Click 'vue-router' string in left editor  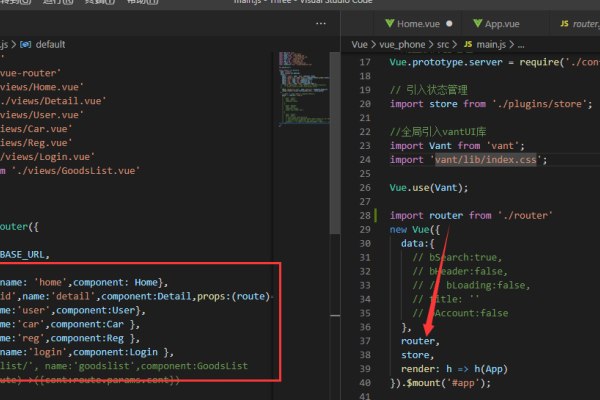click(30, 73)
